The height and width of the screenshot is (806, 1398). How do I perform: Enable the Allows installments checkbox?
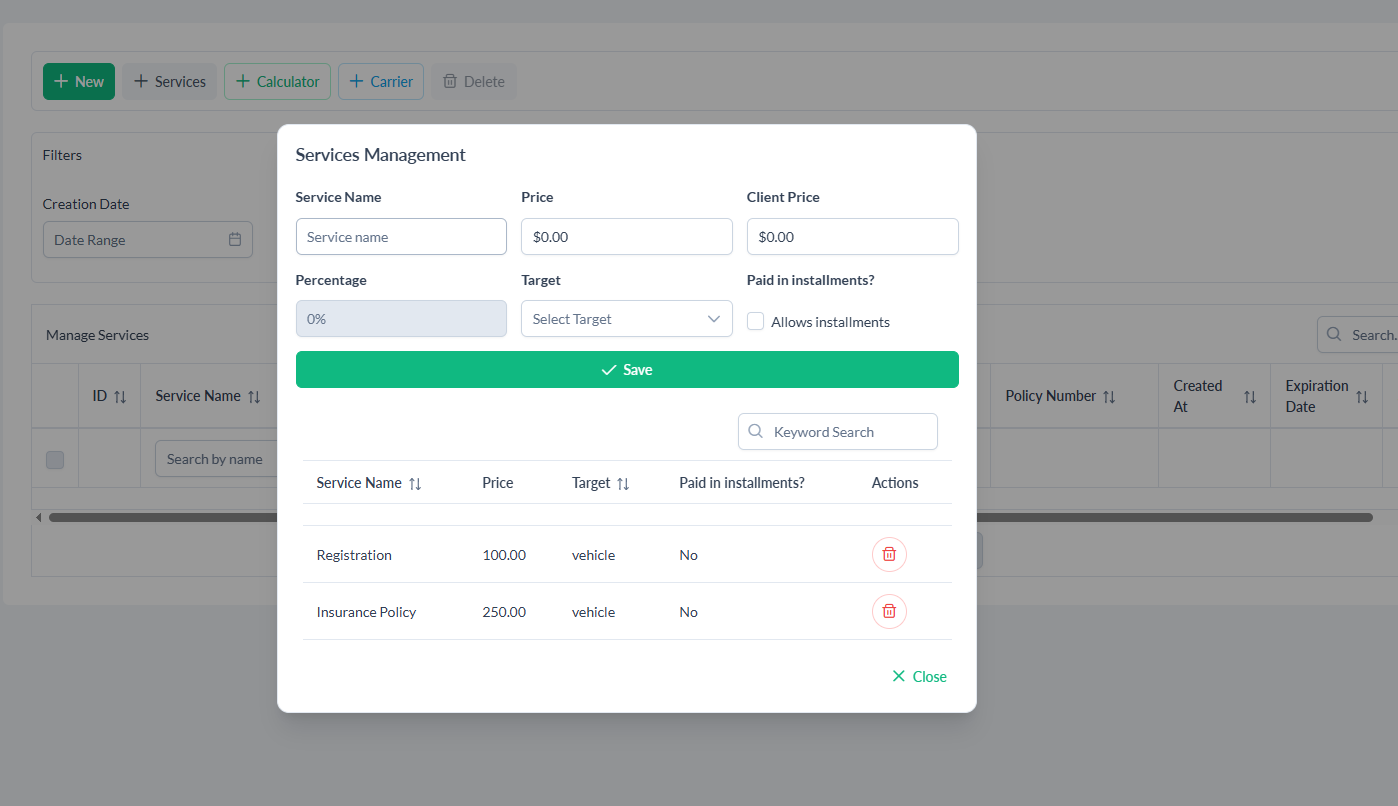756,322
